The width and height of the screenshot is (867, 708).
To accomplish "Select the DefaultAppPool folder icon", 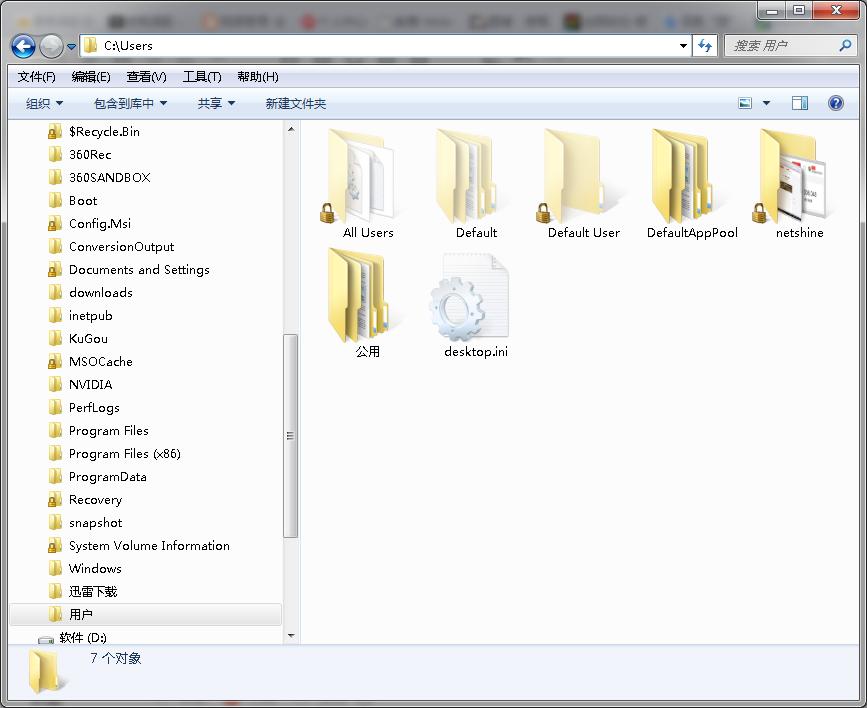I will [683, 176].
